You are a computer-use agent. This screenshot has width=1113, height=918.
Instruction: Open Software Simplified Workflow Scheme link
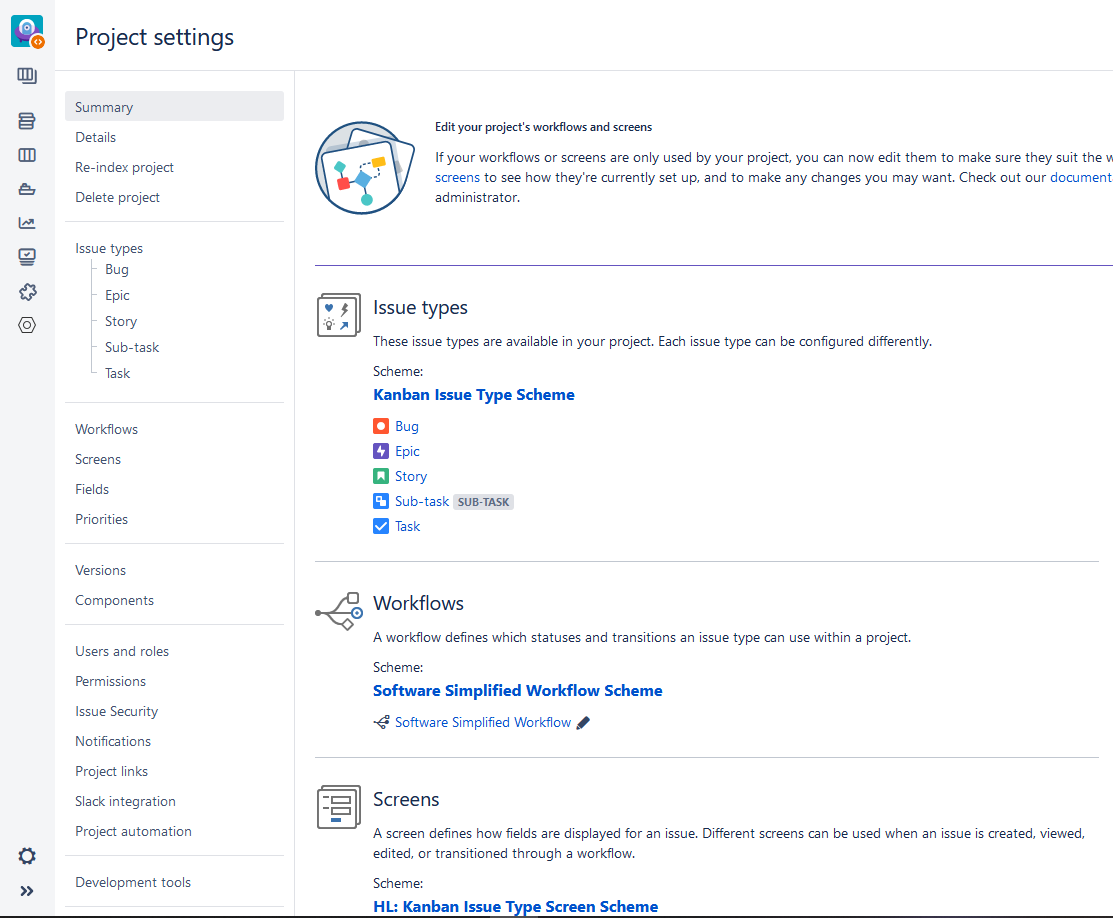pos(517,690)
